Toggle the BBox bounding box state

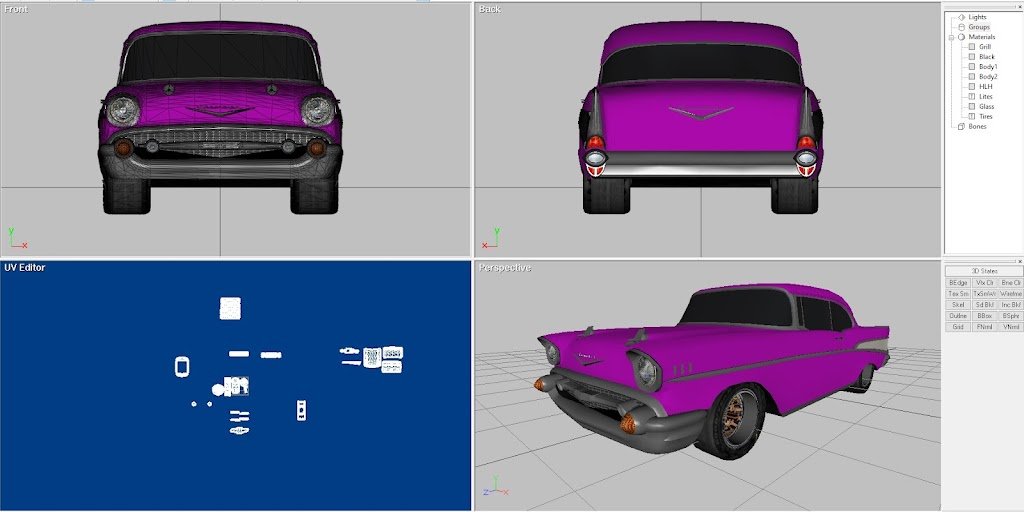point(984,316)
